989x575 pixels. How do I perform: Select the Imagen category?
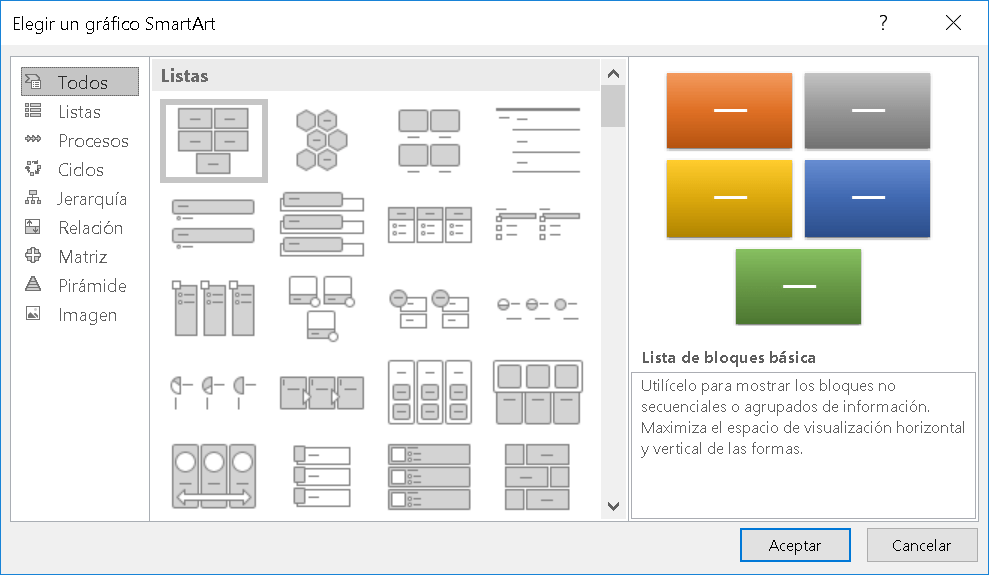(80, 315)
